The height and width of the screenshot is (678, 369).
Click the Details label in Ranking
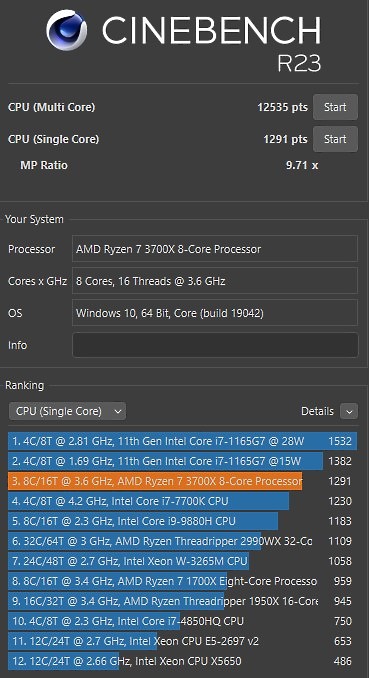pos(317,411)
